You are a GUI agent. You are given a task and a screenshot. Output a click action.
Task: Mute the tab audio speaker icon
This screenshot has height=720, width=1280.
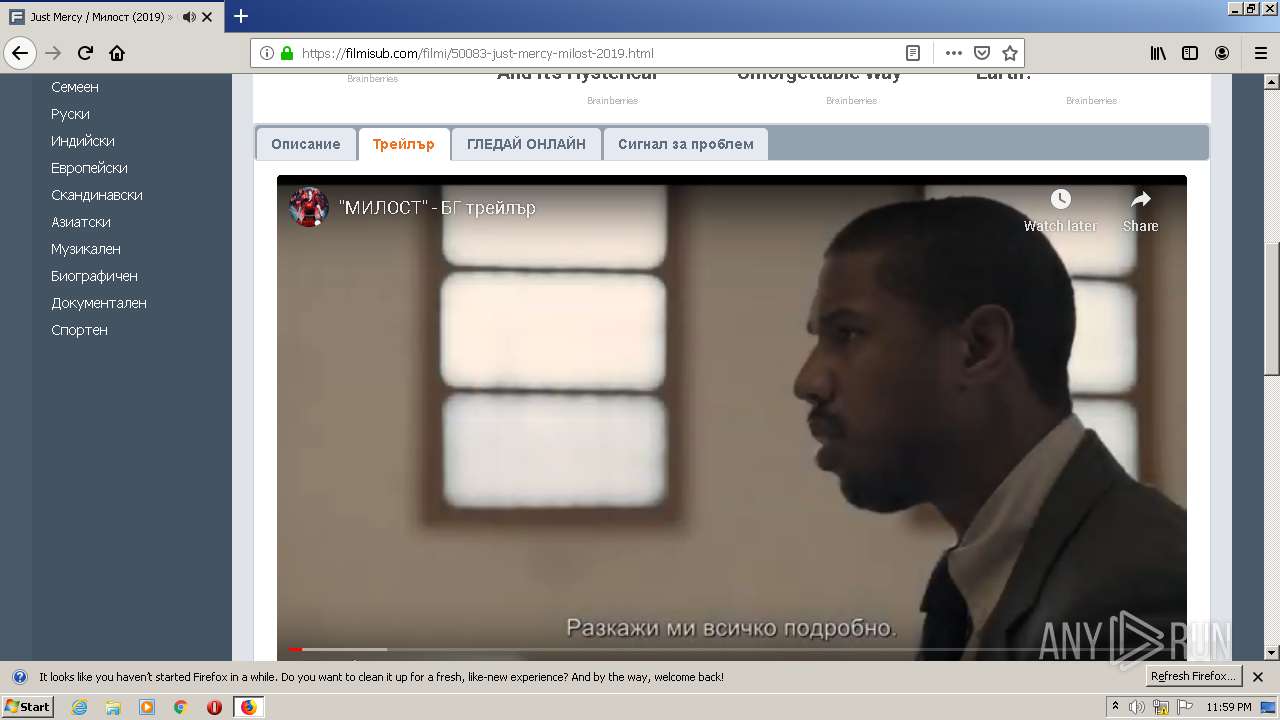tap(188, 17)
